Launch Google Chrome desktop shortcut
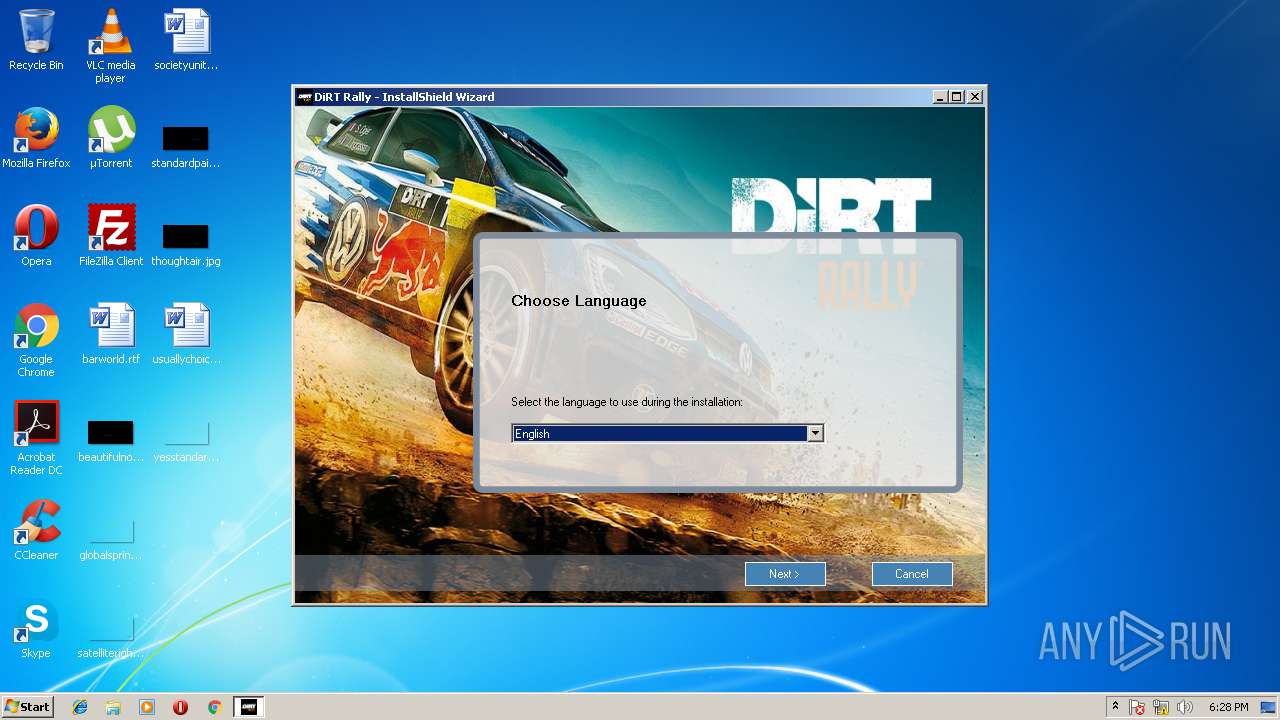Screen dimensions: 1280x720 point(36,340)
